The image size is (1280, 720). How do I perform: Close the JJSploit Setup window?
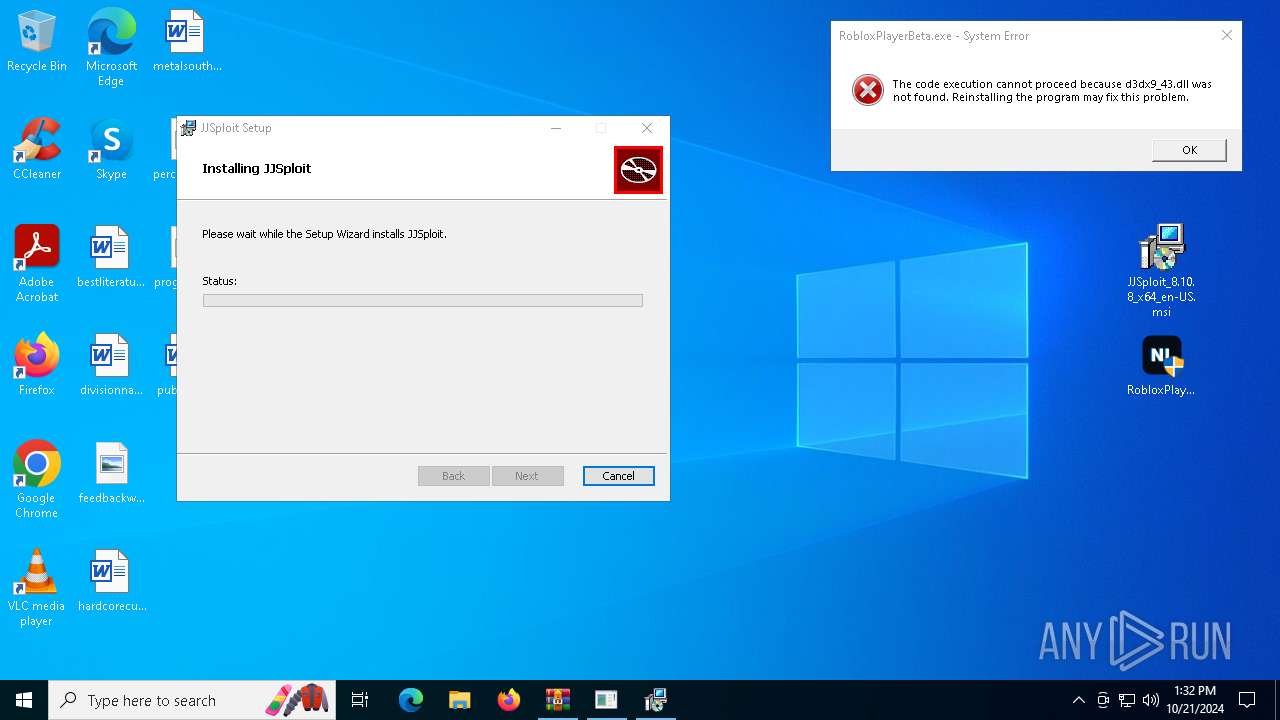(647, 128)
